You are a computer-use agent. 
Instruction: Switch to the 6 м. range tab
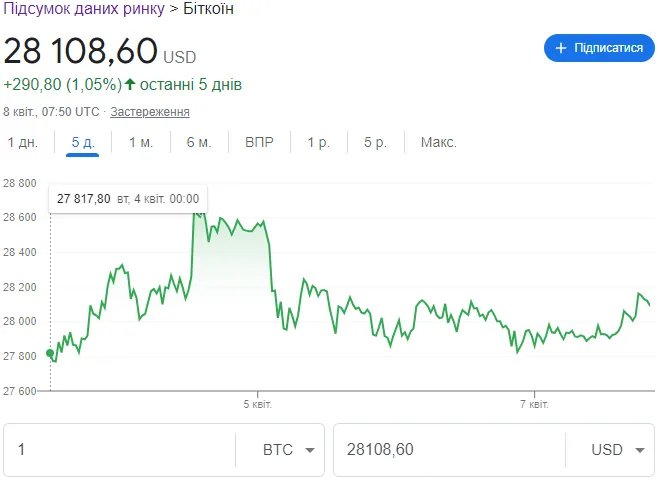(199, 142)
